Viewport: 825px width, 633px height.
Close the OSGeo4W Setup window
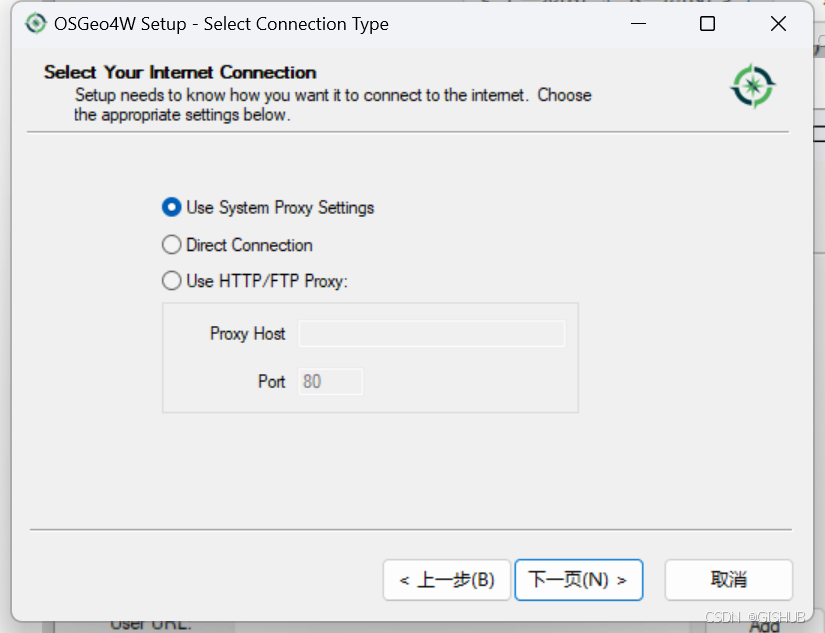pos(778,24)
